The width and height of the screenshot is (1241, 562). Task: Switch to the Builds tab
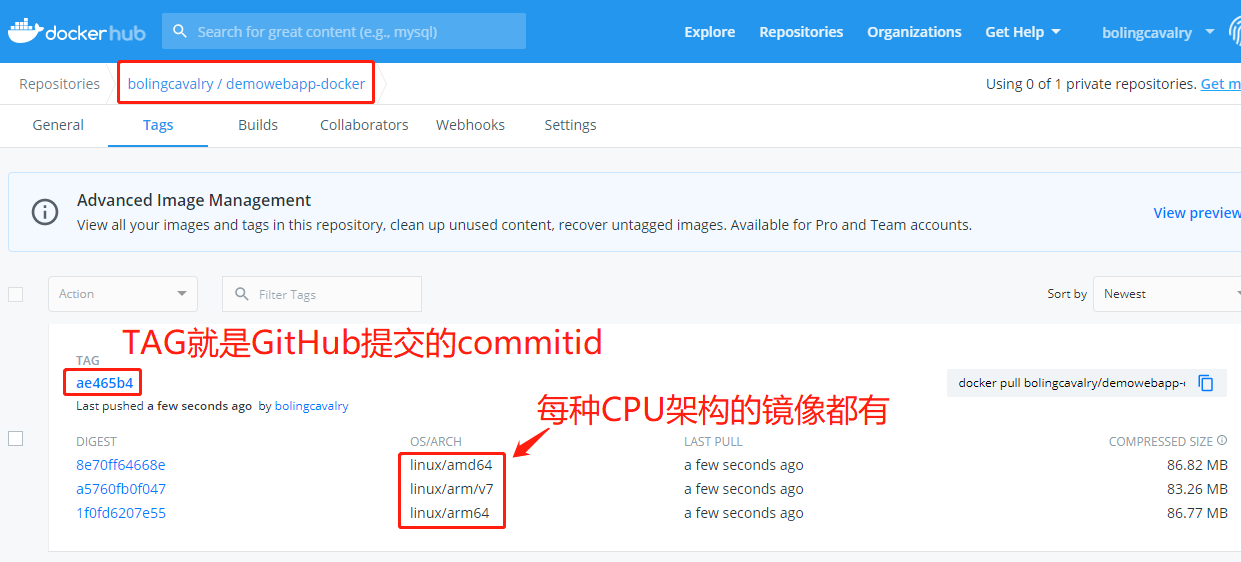258,125
